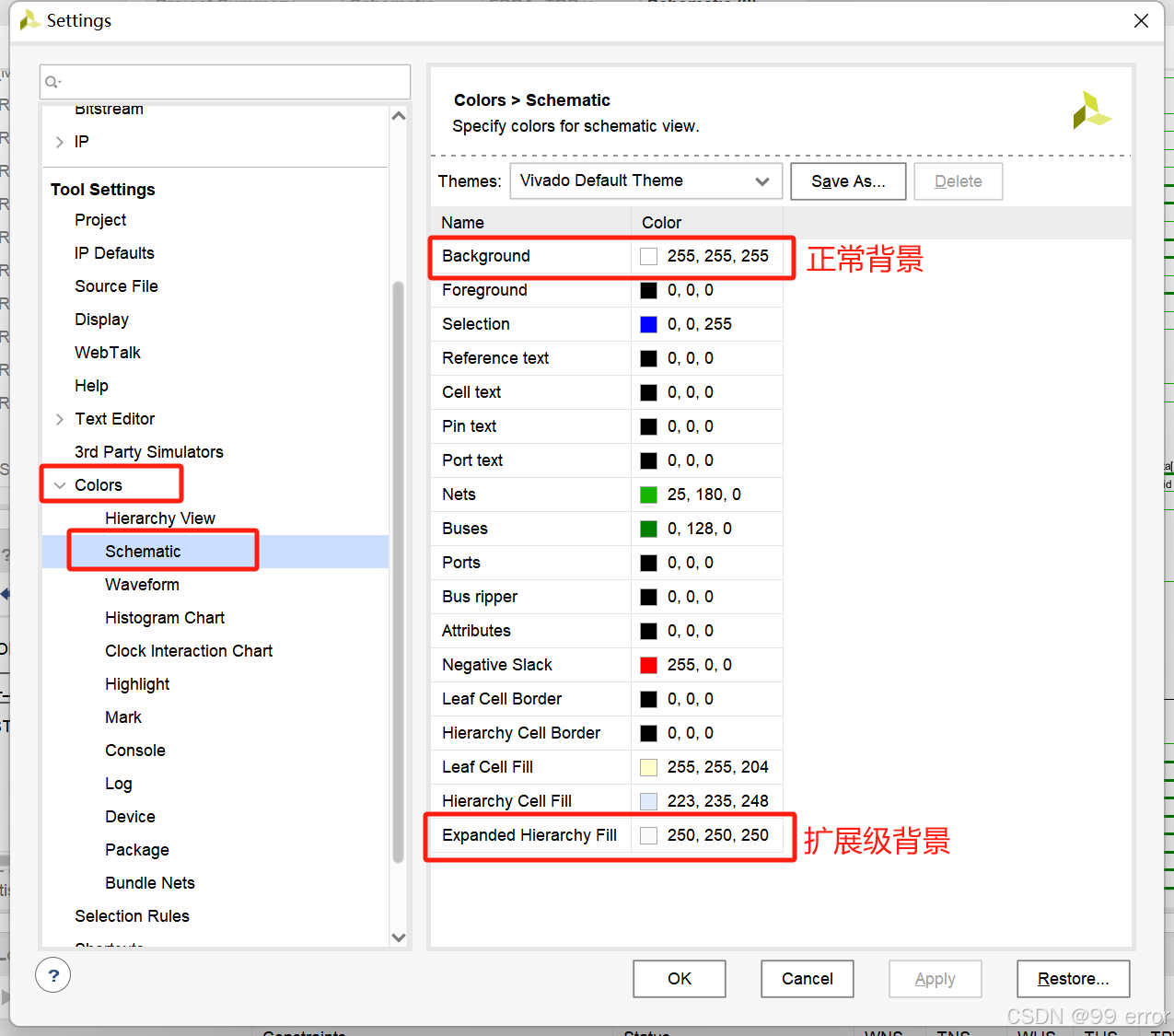The height and width of the screenshot is (1036, 1174).
Task: Select Log color settings
Action: (x=119, y=784)
